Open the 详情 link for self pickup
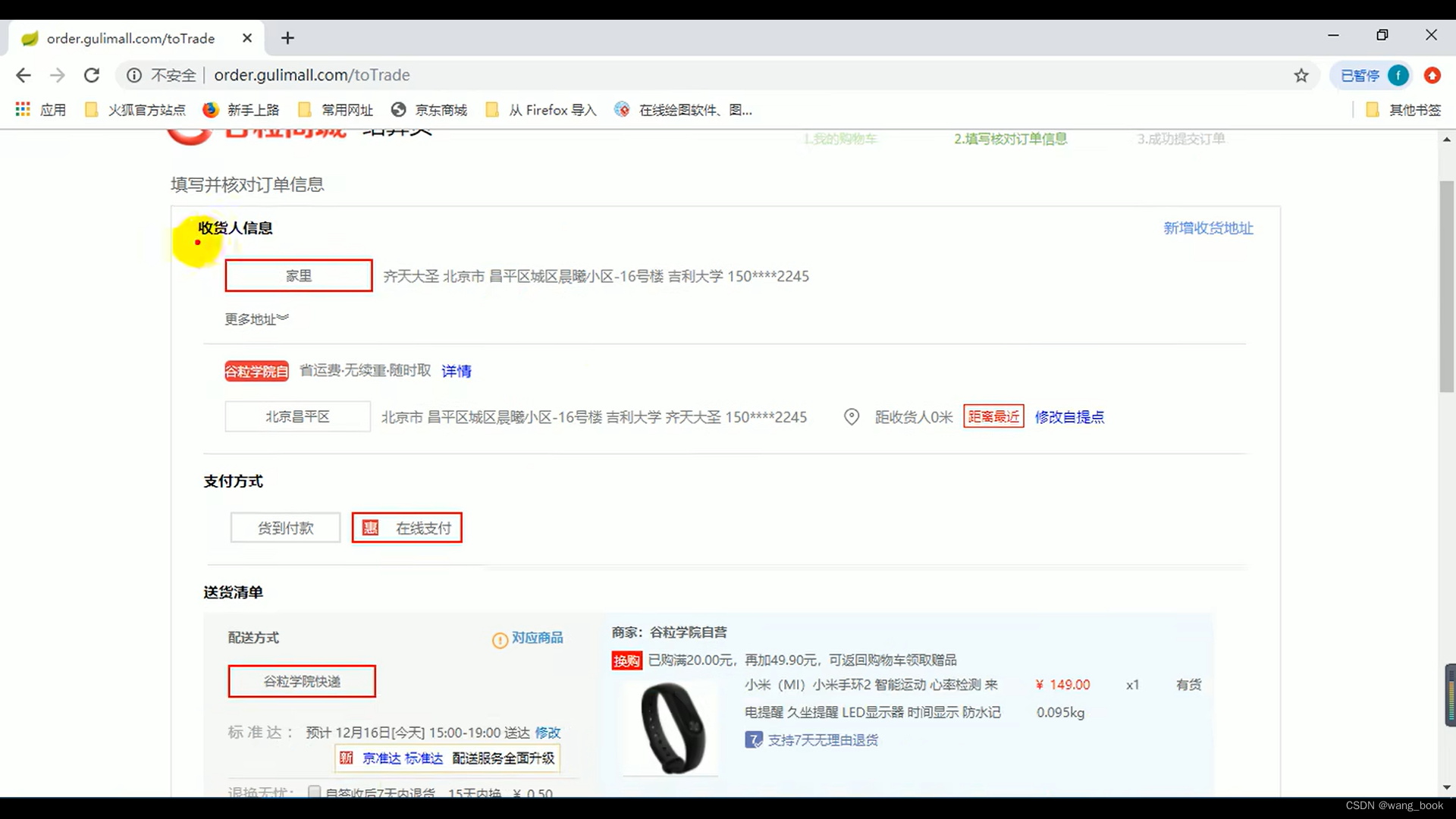This screenshot has width=1456, height=819. pyautogui.click(x=457, y=371)
